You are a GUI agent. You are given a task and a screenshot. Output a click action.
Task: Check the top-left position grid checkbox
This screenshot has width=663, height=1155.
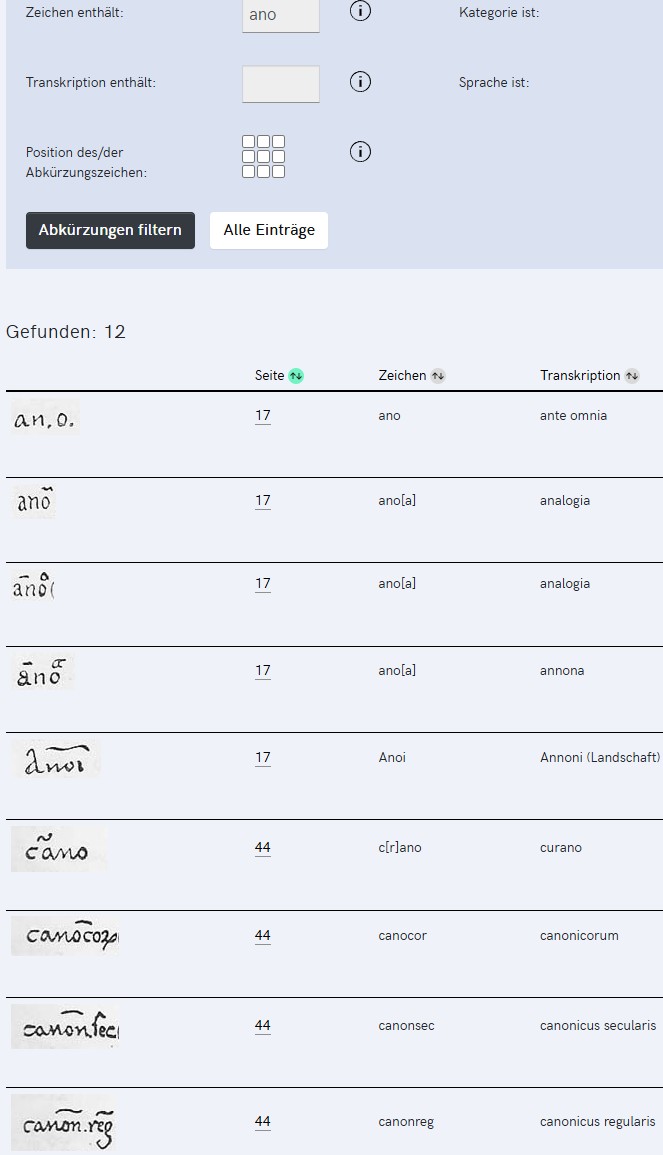(249, 142)
